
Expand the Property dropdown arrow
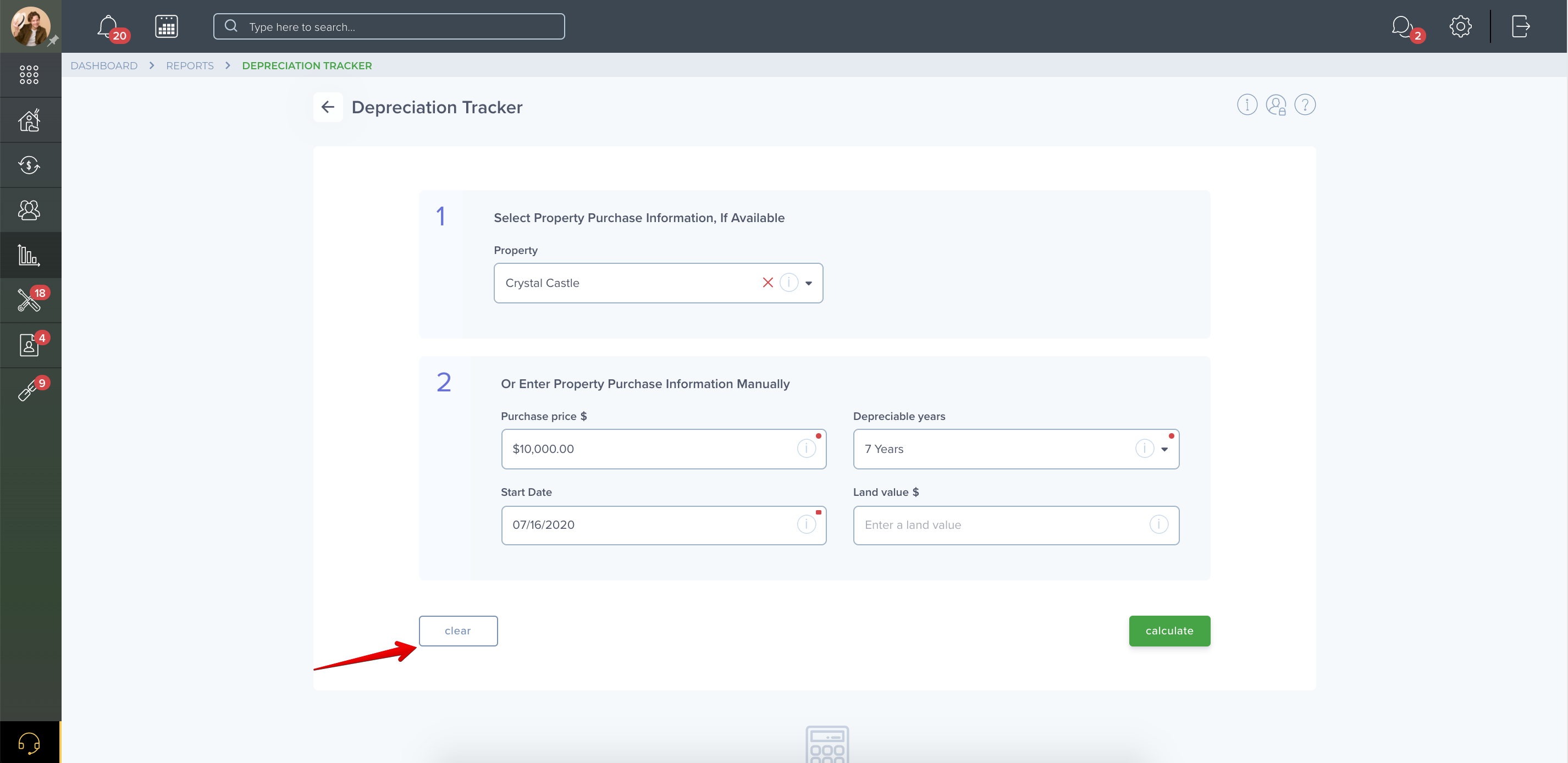808,283
